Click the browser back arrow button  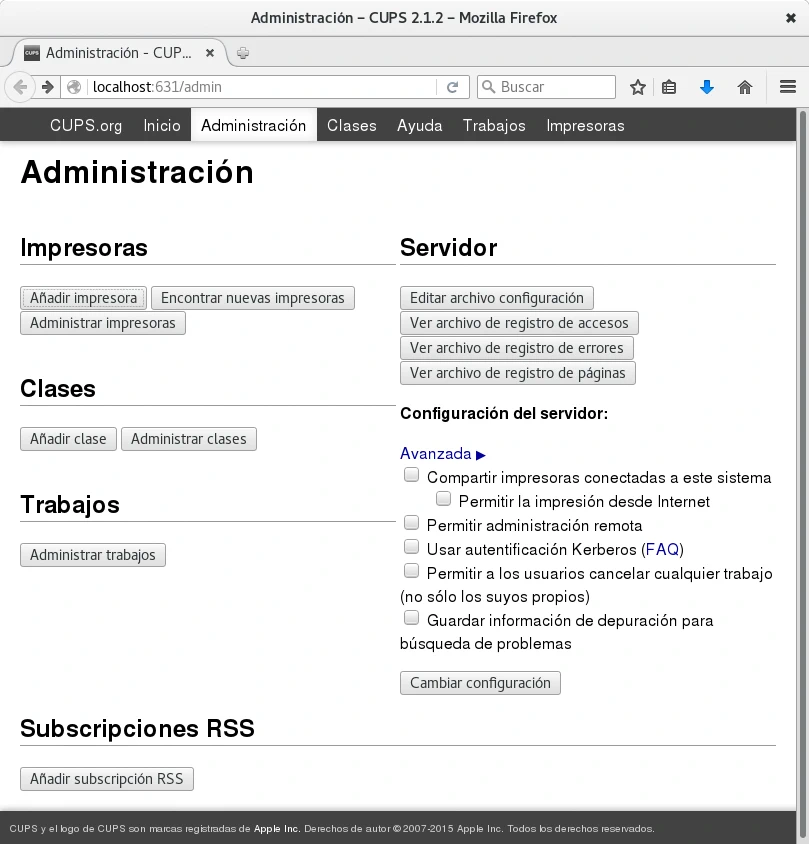(x=19, y=87)
